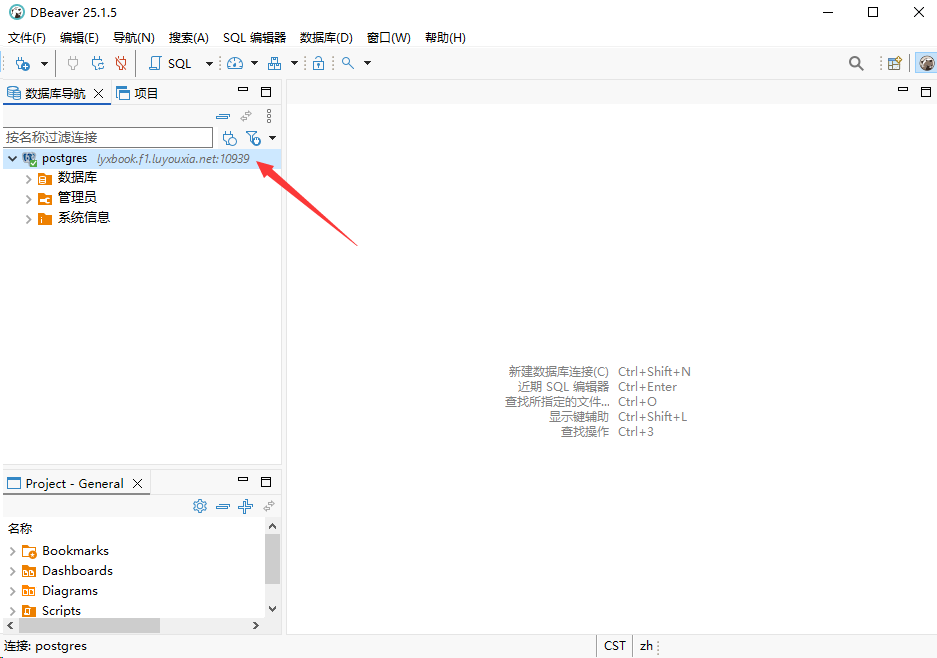Switch to the 项目 tab
937x658 pixels.
(x=137, y=93)
